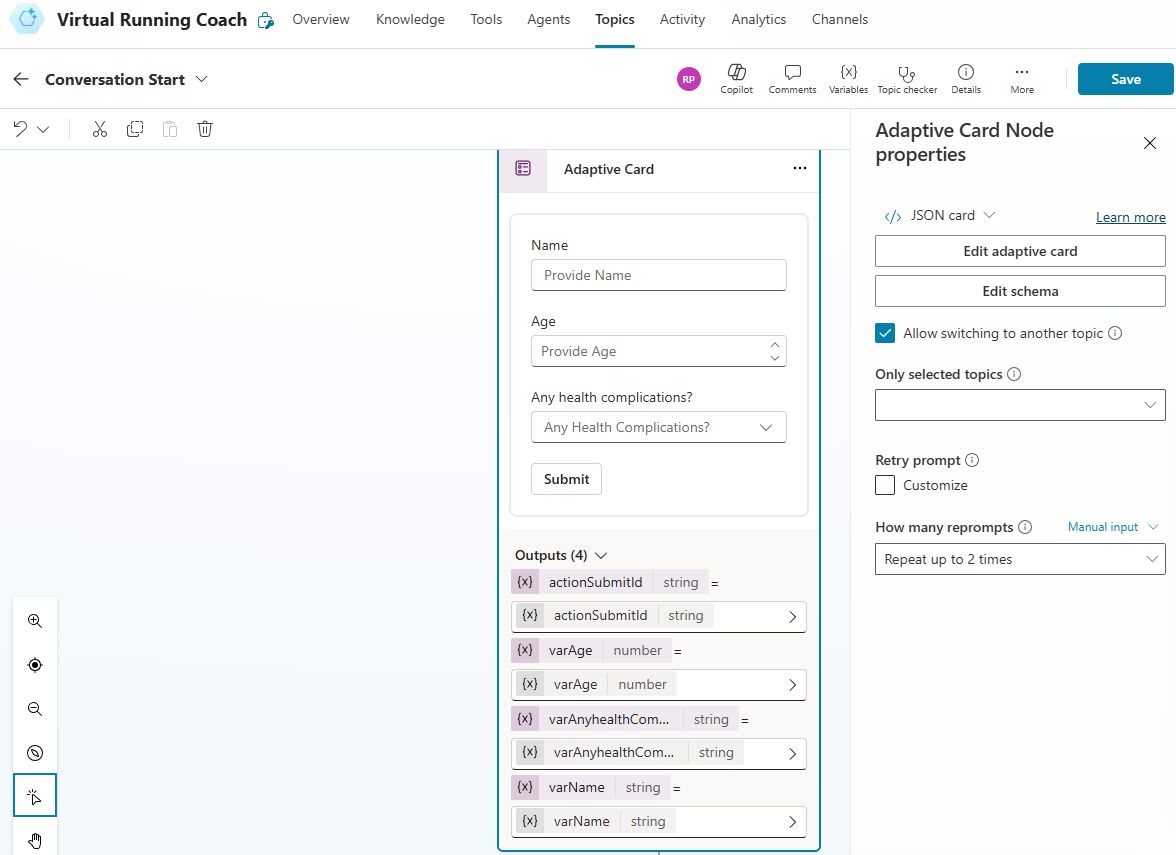Click the Edit adaptive card button
The image size is (1176, 855).
click(x=1020, y=251)
